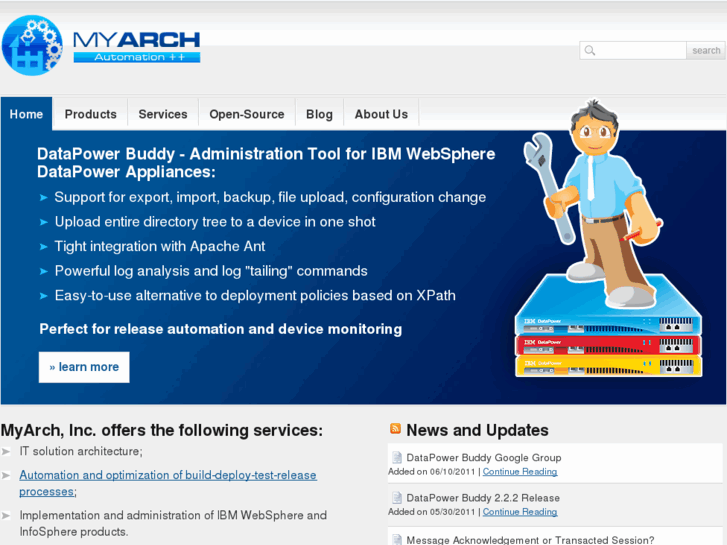Viewport: 727px width, 545px height.
Task: Click document icon beside Message Acknowledgement post
Action: point(397,539)
